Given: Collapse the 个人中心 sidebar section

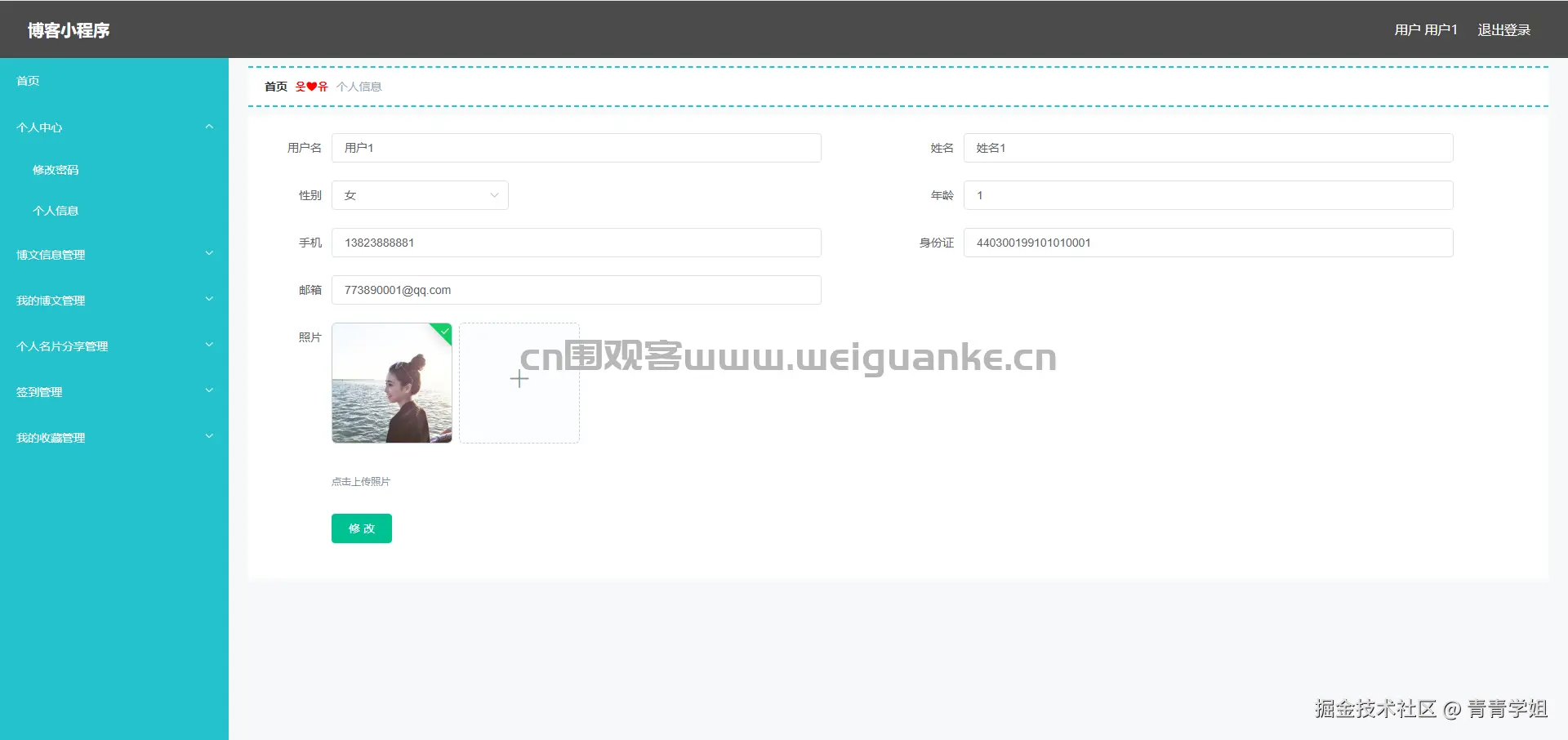Looking at the screenshot, I should click(114, 127).
